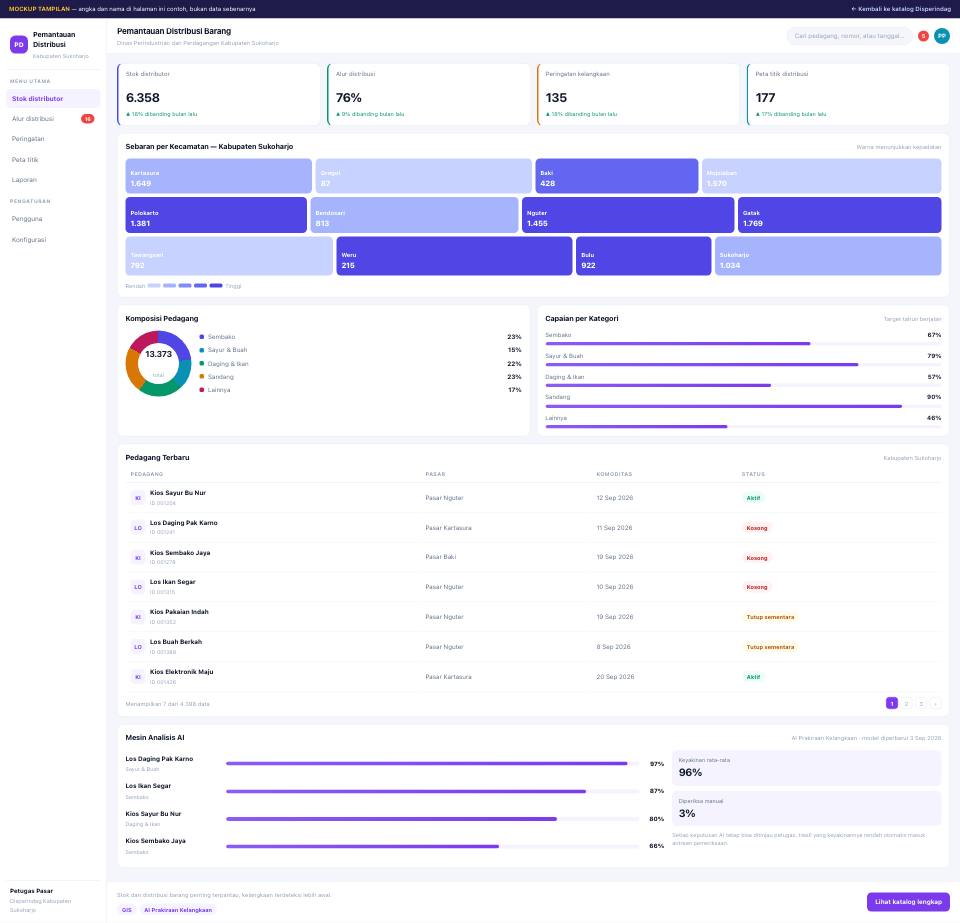This screenshot has height=923, width=960.
Task: Click Kosong status for Los Daging Pak Karno
Action: pos(757,528)
